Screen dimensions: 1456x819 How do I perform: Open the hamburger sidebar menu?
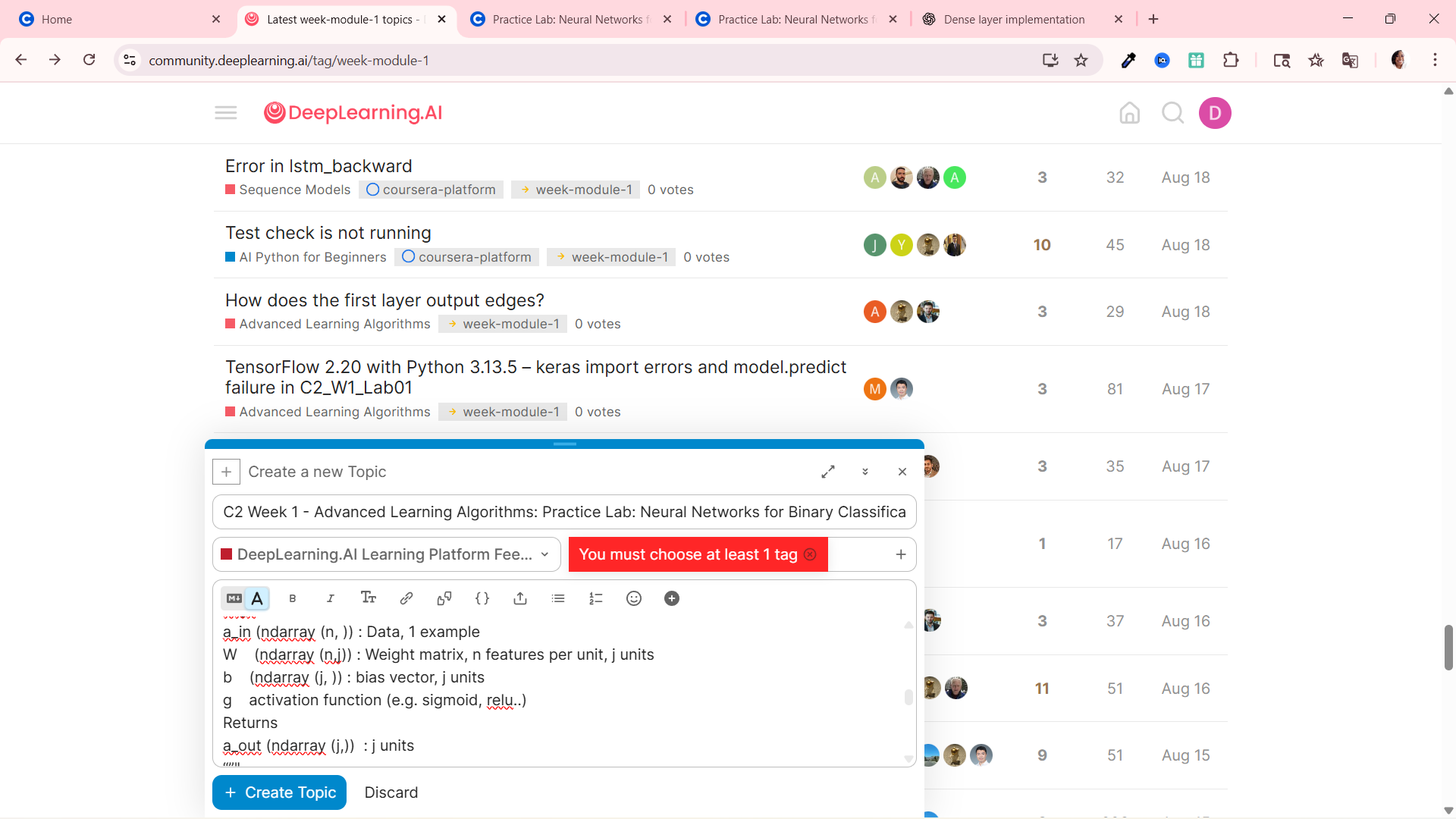tap(226, 113)
